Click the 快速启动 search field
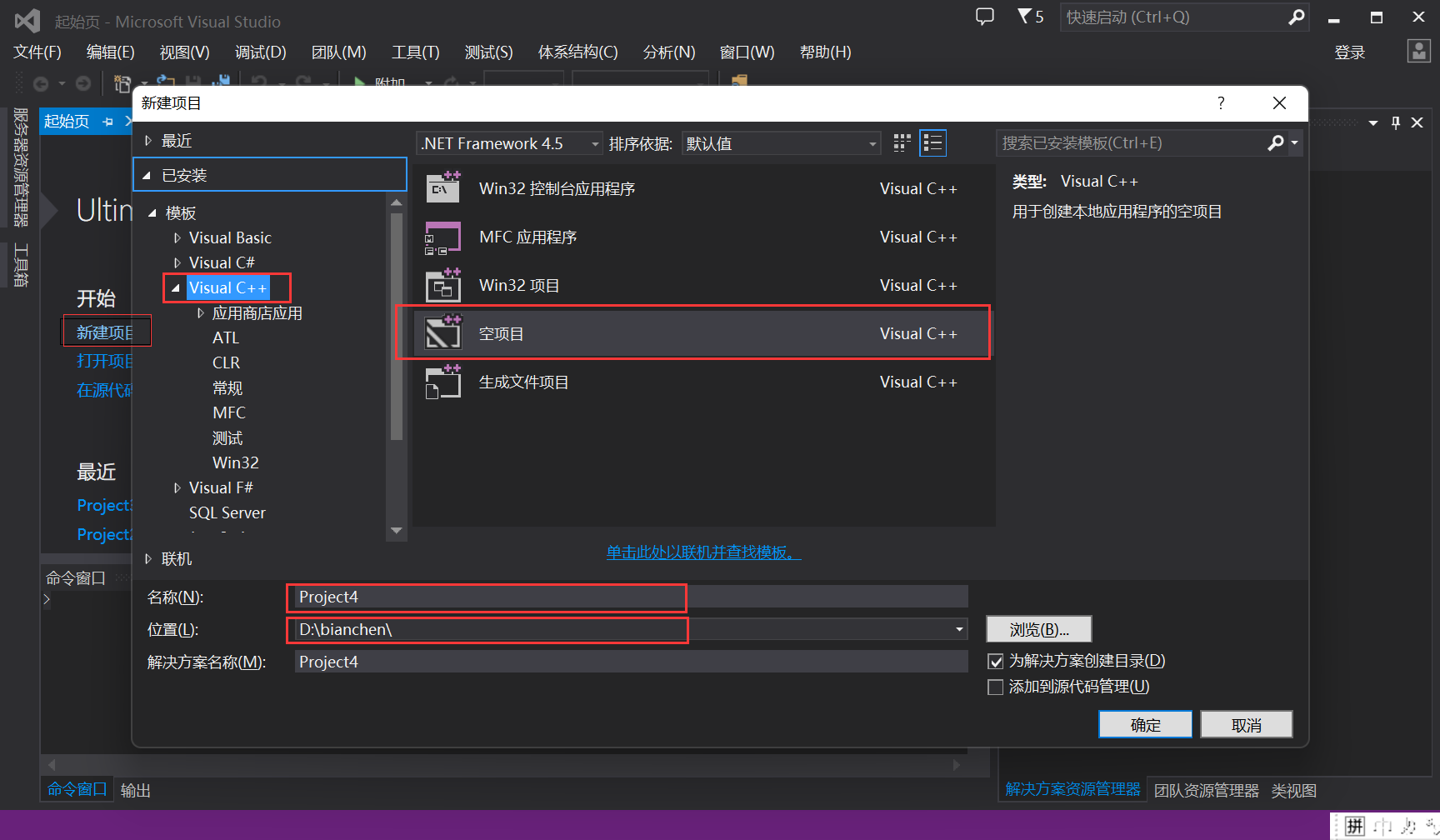This screenshot has width=1440, height=840. click(x=1173, y=17)
